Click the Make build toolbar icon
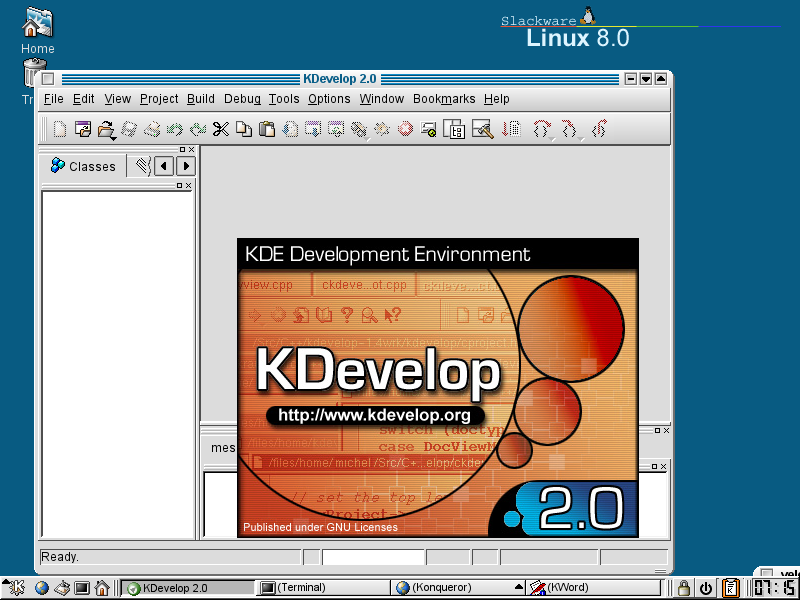 336,129
